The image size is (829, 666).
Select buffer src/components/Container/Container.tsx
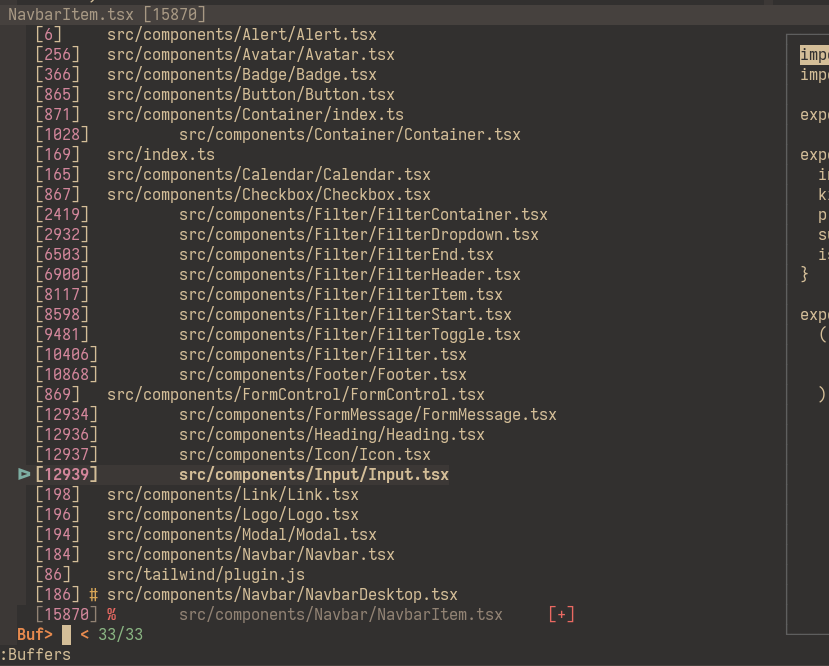pyautogui.click(x=349, y=135)
